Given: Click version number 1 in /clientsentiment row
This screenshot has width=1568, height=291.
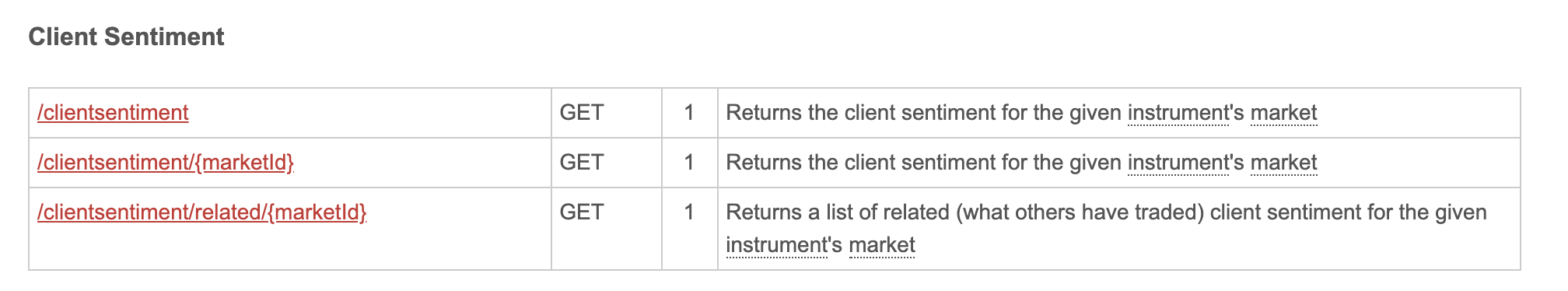Looking at the screenshot, I should 689,113.
